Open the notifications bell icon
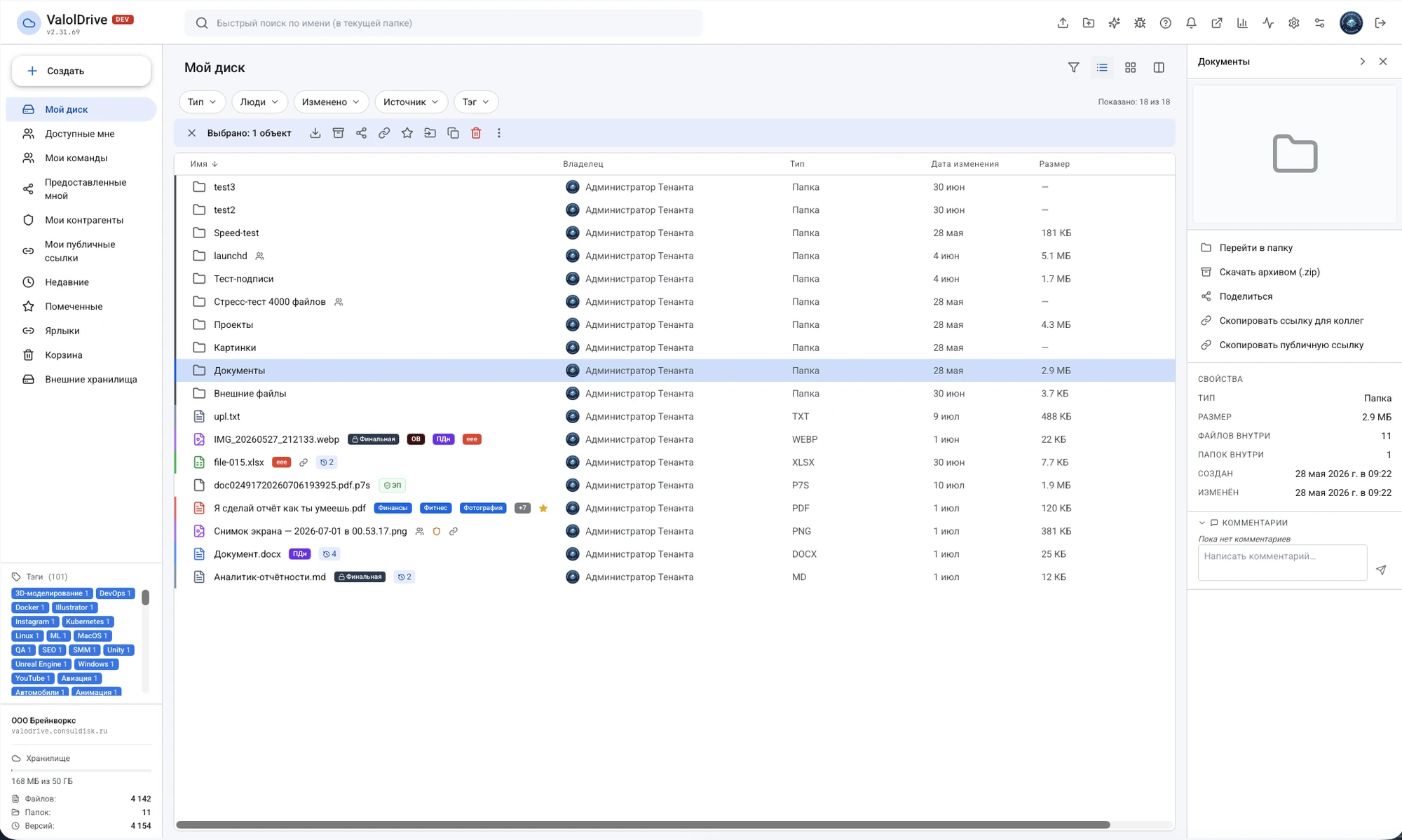The width and height of the screenshot is (1402, 840). pyautogui.click(x=1191, y=23)
